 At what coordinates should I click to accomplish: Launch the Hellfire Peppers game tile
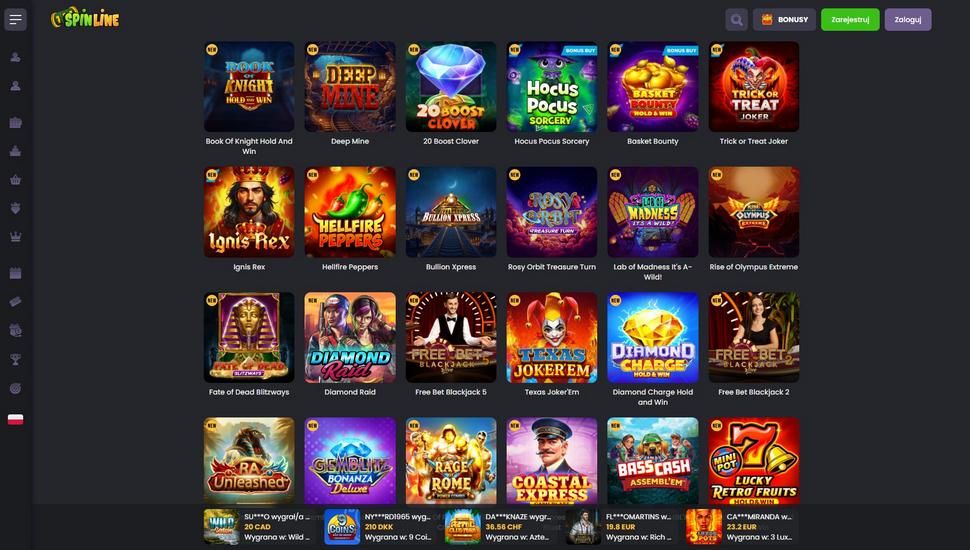point(350,212)
